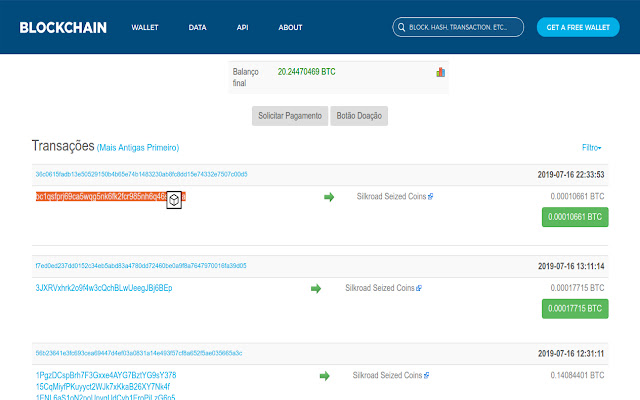Open the balance chart icon
640x400 pixels.
pos(440,72)
